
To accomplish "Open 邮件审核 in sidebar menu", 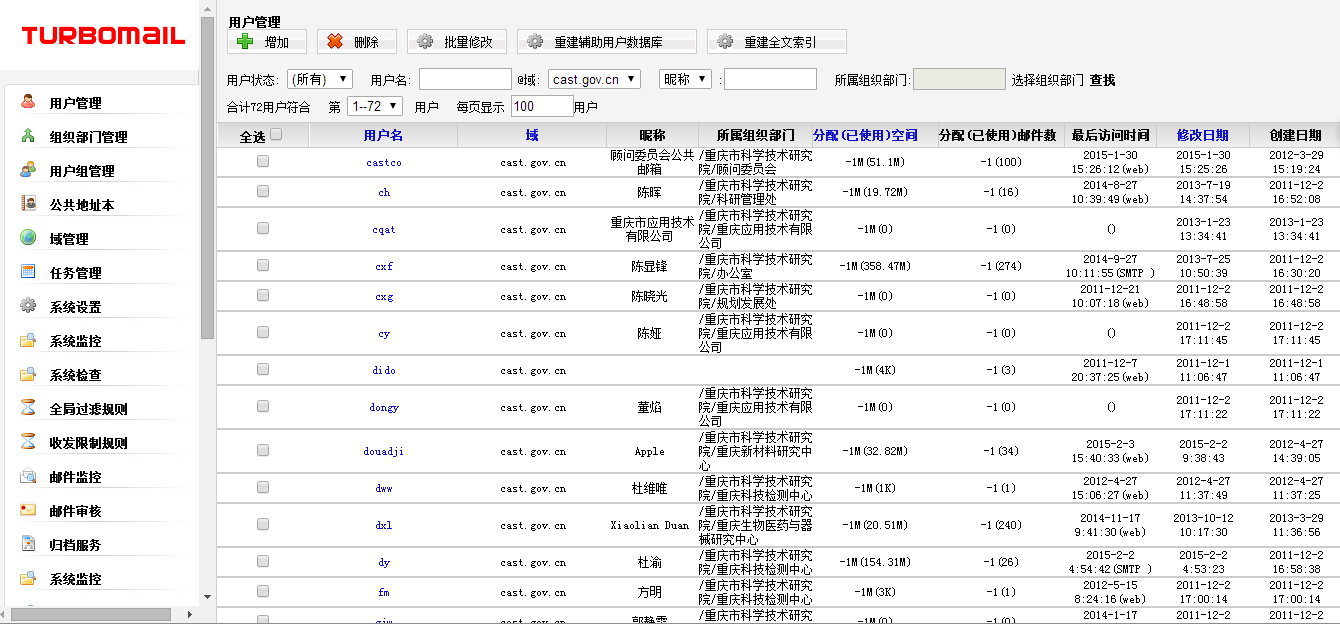I will pyautogui.click(x=75, y=511).
